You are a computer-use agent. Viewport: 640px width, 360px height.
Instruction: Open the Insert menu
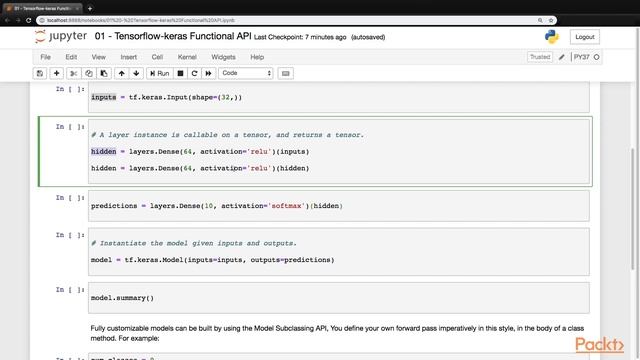coord(129,57)
